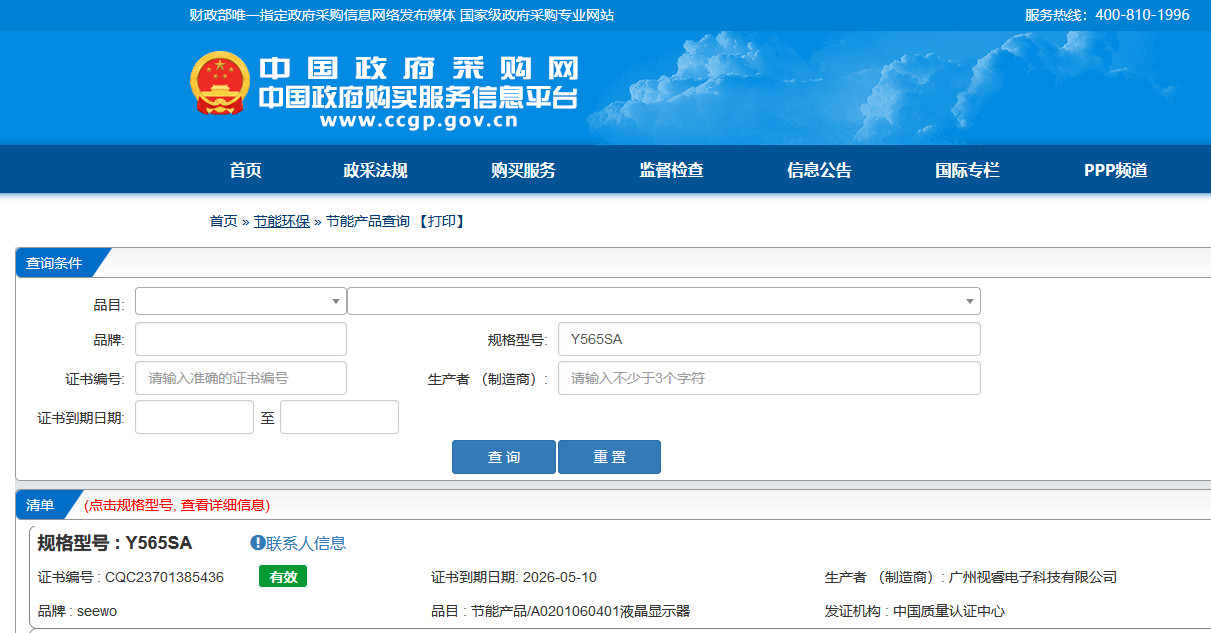Open 监督检查 from the navigation bar

pos(671,170)
